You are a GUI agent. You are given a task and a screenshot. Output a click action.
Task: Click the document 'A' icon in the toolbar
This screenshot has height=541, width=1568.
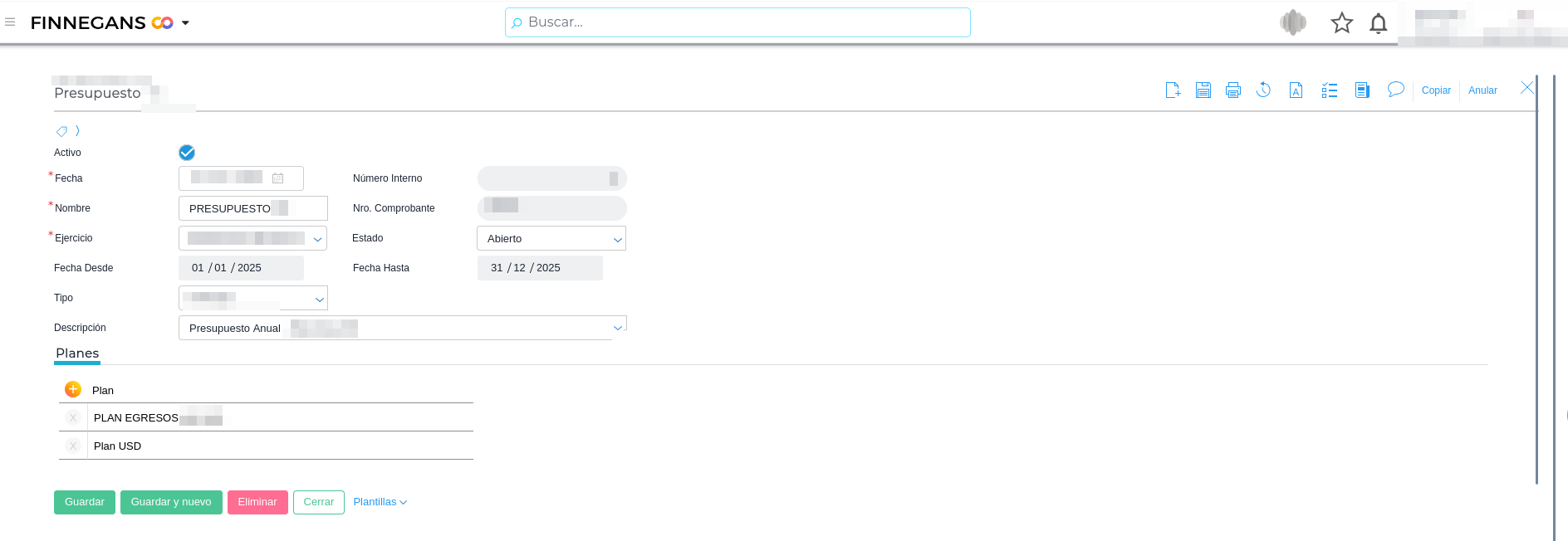tap(1296, 90)
